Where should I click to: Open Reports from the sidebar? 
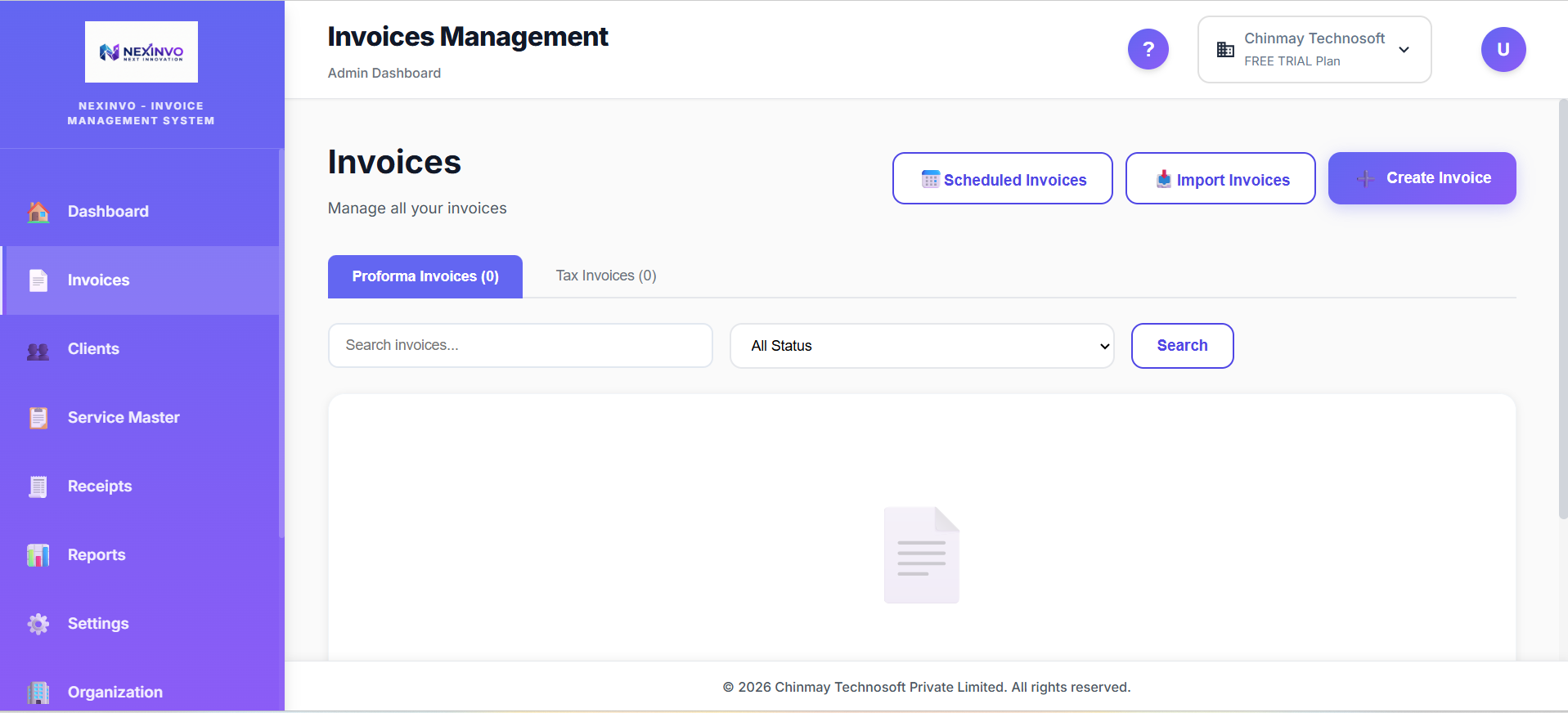(x=141, y=555)
